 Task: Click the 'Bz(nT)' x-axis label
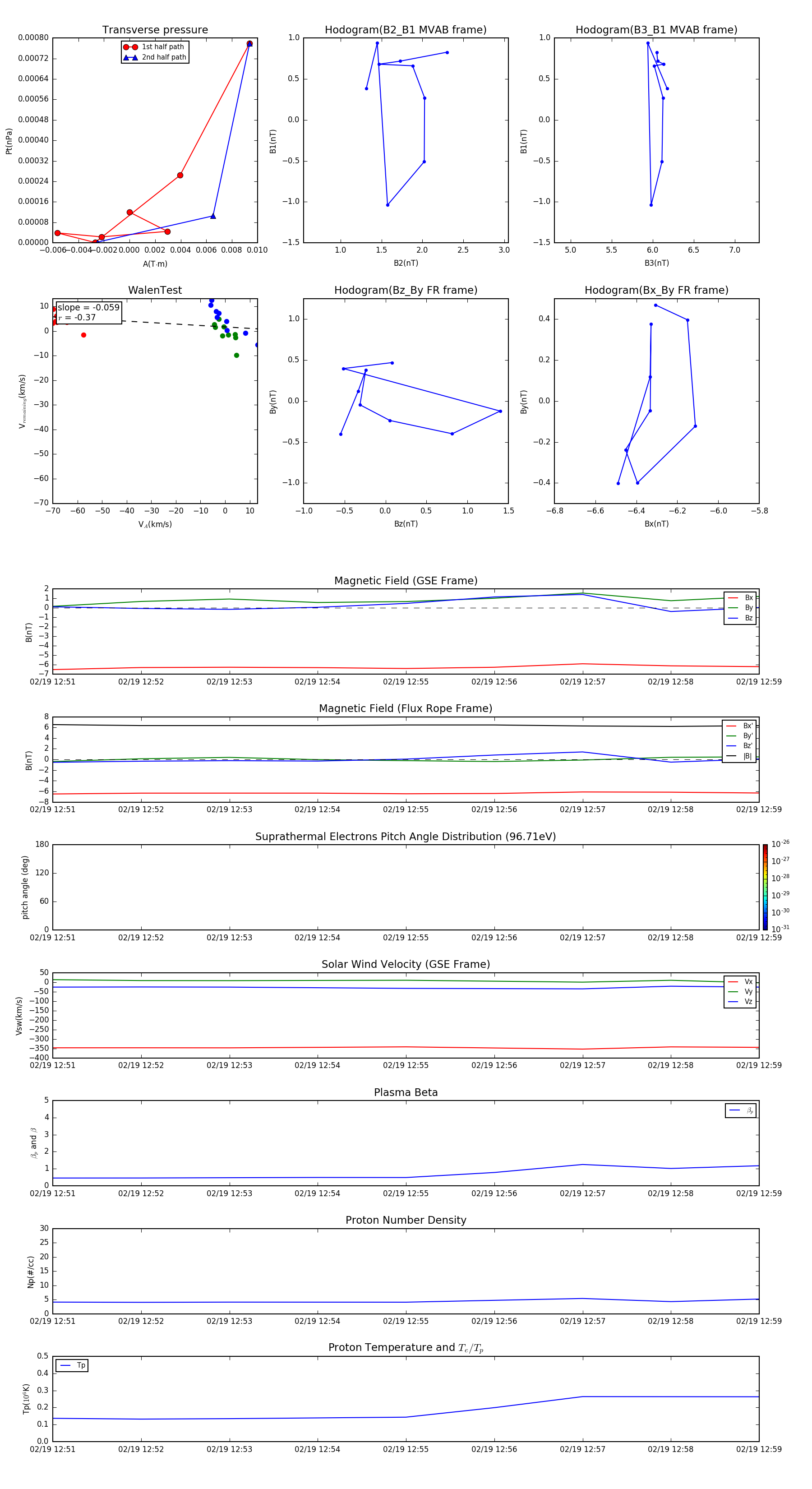tap(406, 524)
